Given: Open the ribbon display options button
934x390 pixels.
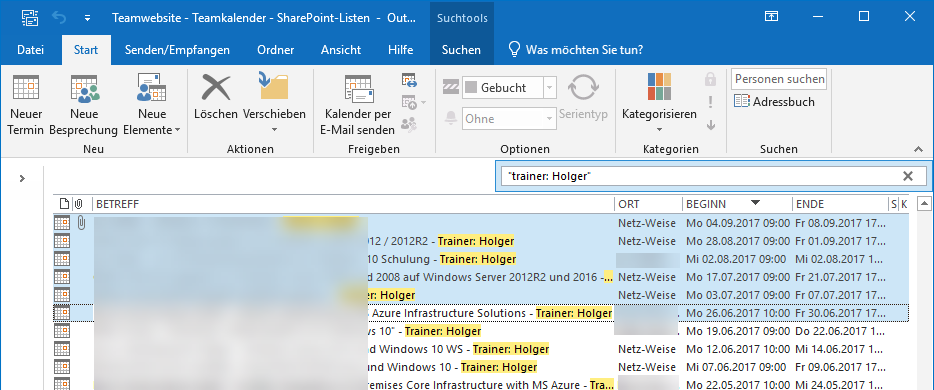Looking at the screenshot, I should click(x=772, y=17).
